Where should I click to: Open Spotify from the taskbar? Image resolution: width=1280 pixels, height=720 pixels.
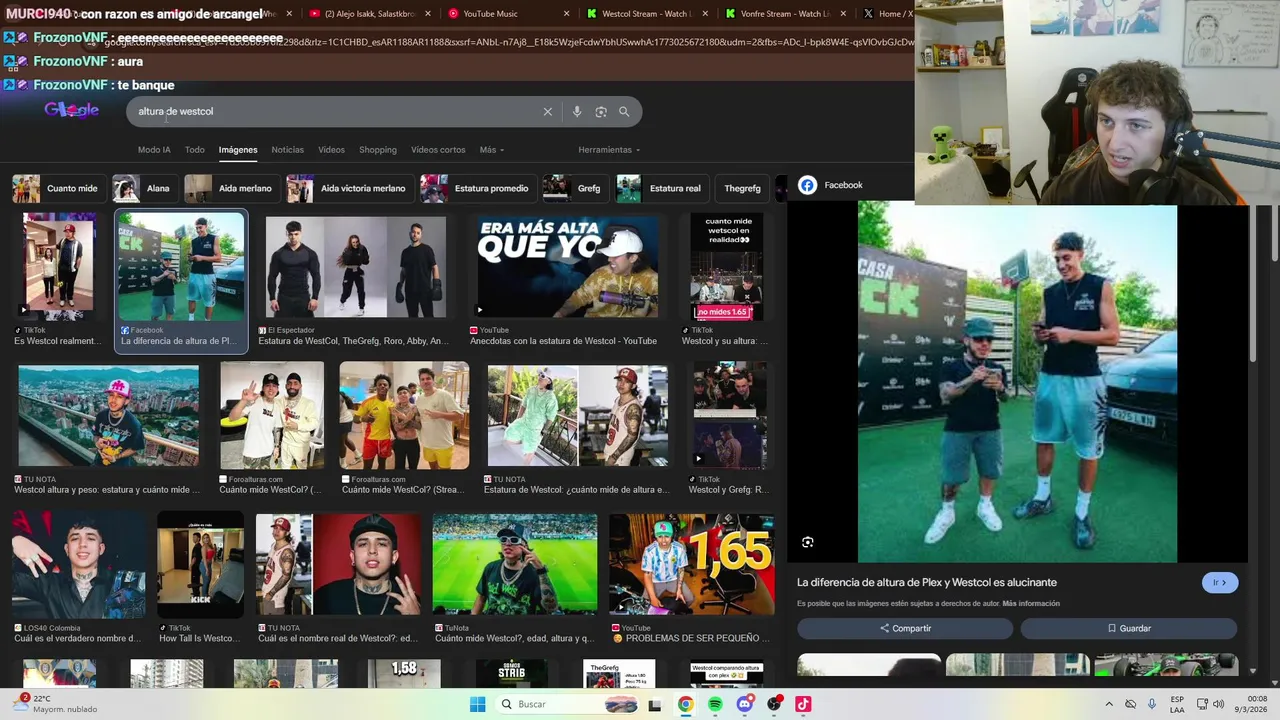715,704
